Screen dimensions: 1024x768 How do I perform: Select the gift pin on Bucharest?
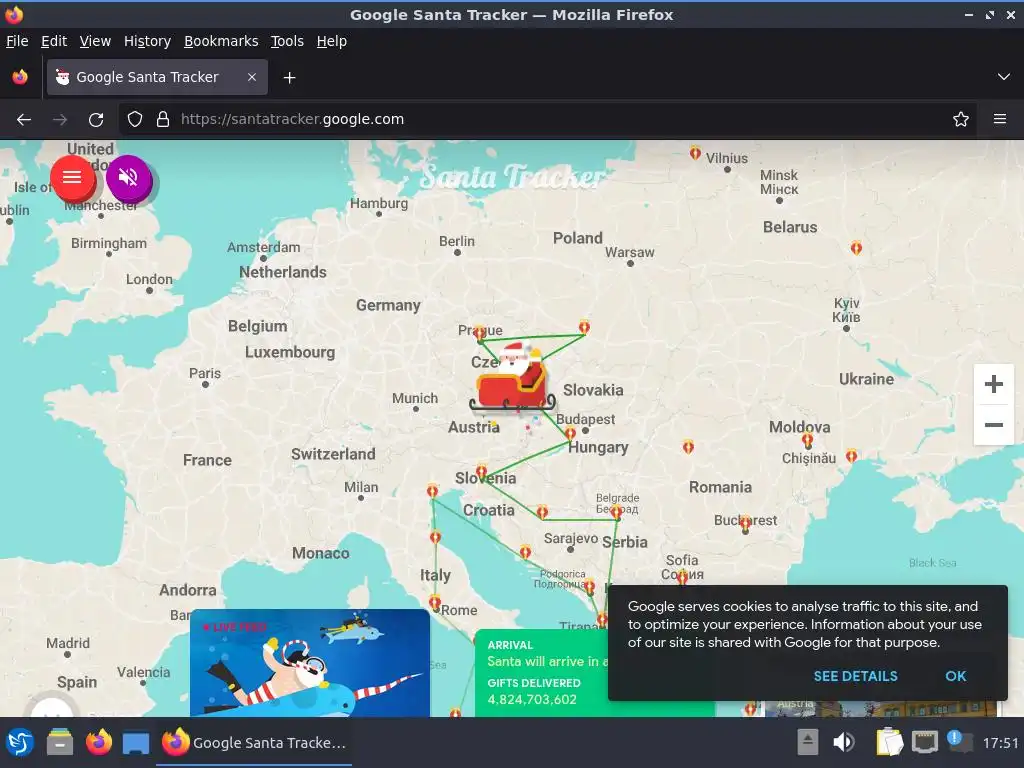tap(745, 523)
